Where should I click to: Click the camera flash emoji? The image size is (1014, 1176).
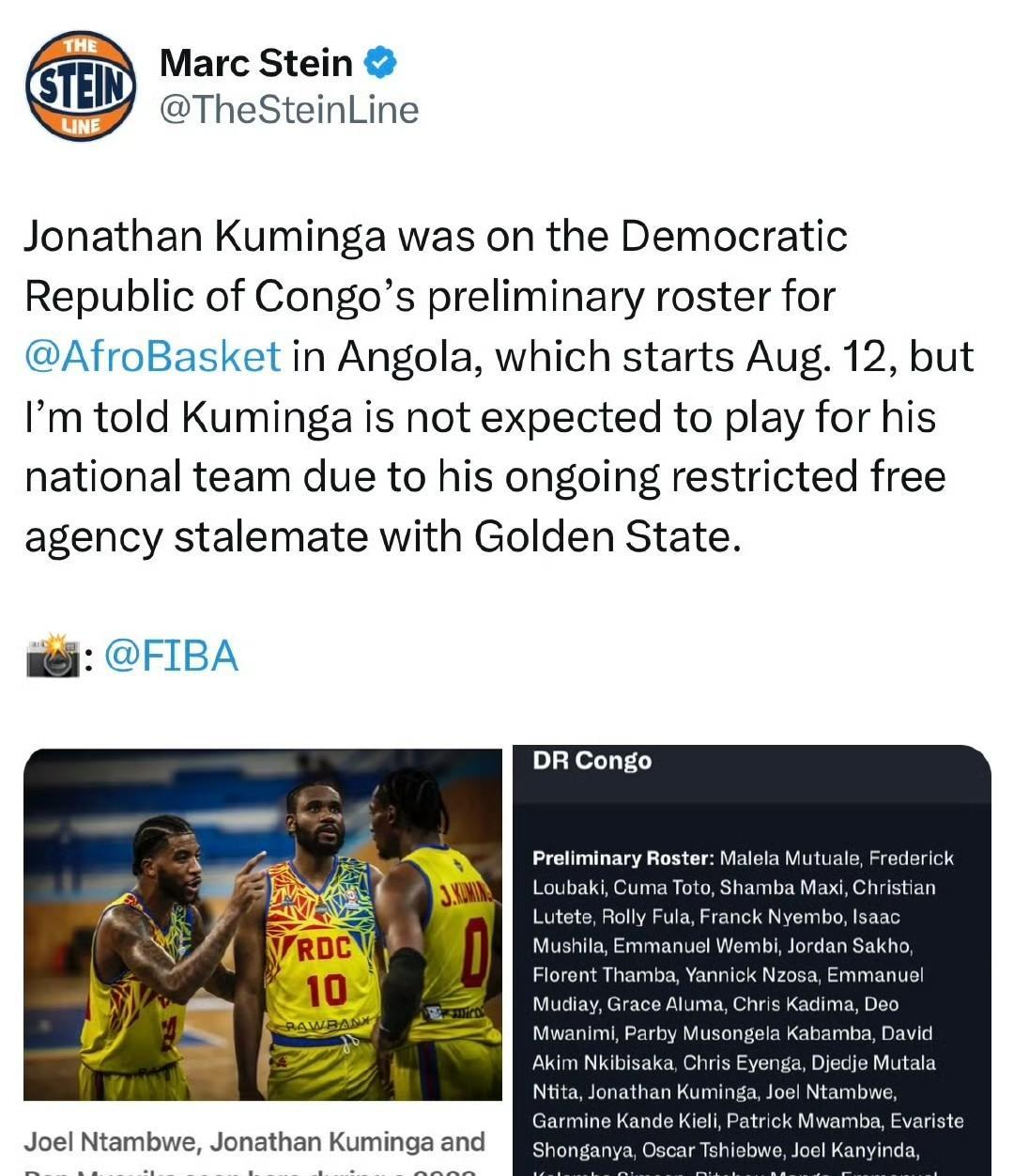pos(52,656)
